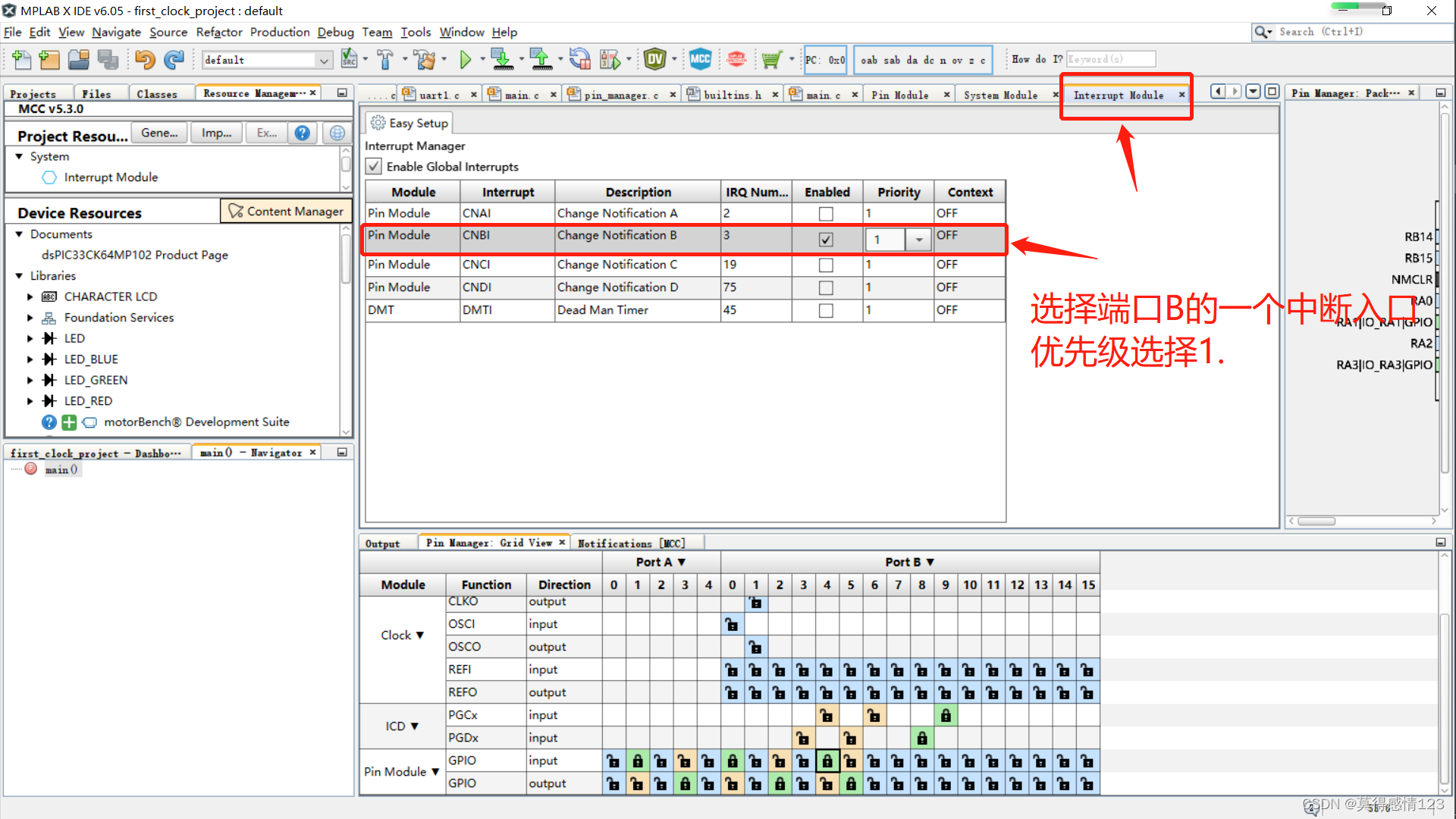Enable the DMTI Dead Man Timer checkbox
1456x819 pixels.
(826, 311)
